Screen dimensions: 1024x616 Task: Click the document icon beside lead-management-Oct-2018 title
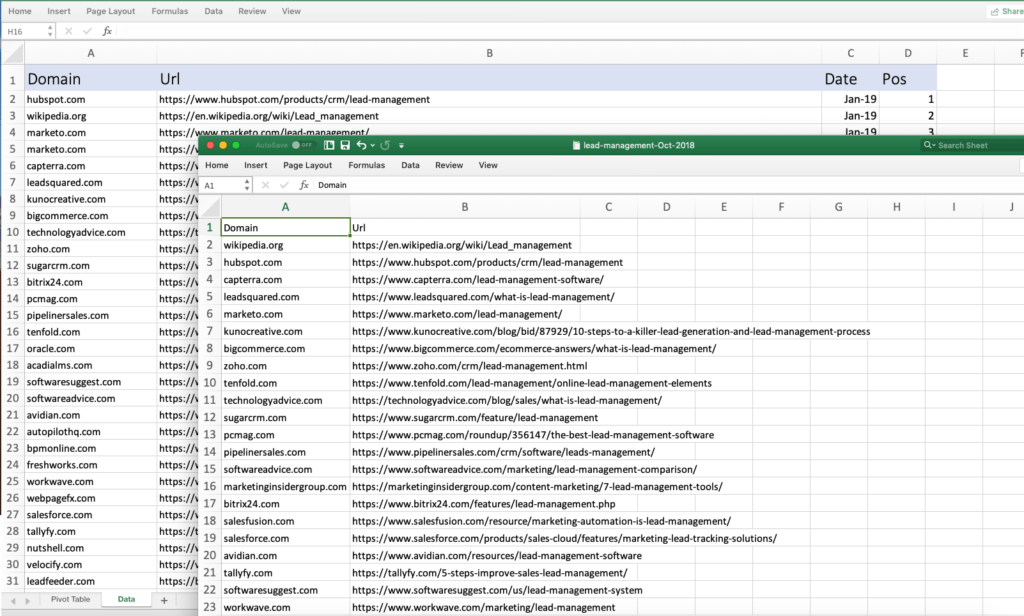(x=576, y=145)
